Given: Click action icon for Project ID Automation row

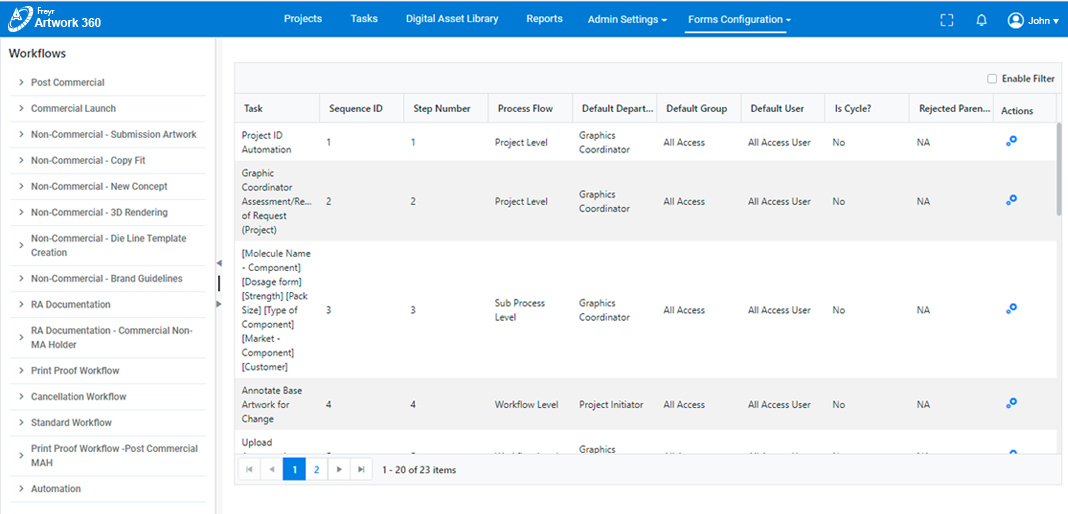Looking at the screenshot, I should (x=1011, y=141).
